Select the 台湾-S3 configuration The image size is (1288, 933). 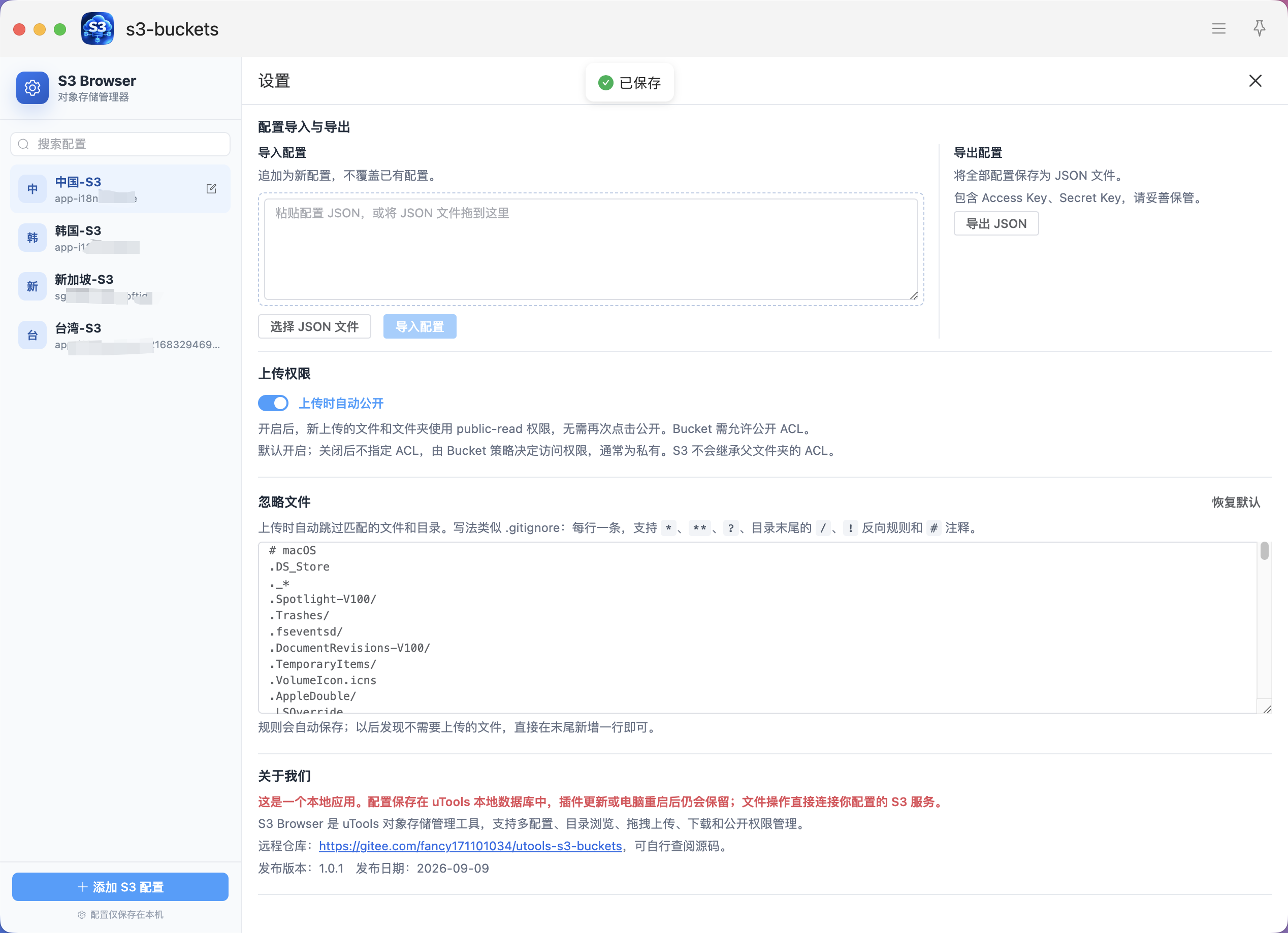120,336
